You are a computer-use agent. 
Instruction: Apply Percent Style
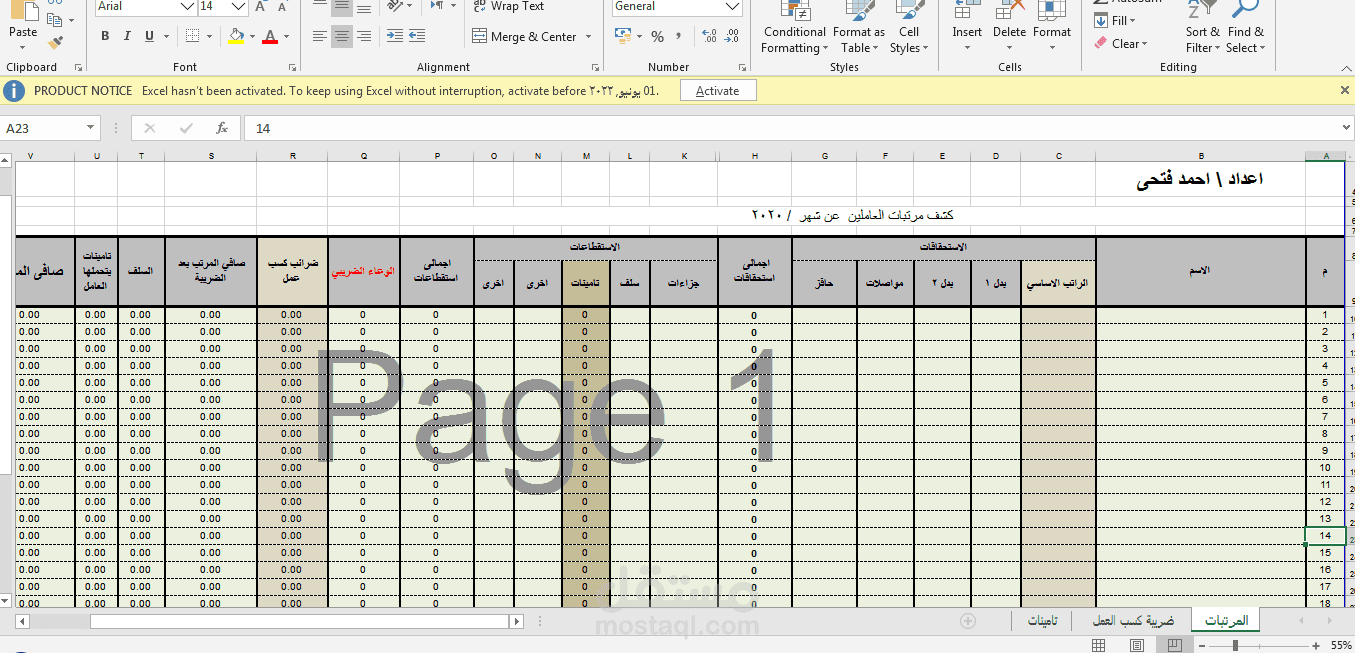click(x=657, y=37)
